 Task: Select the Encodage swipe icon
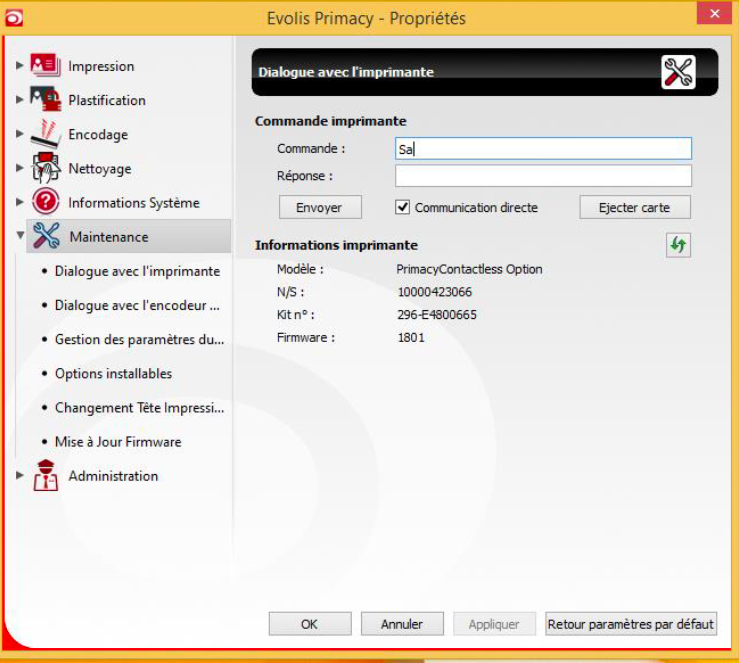pos(46,134)
